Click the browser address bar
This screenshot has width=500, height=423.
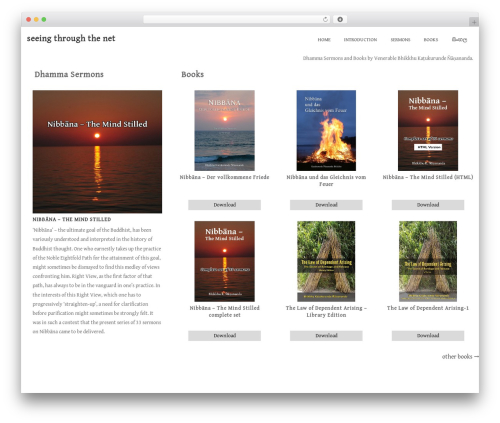click(x=236, y=19)
